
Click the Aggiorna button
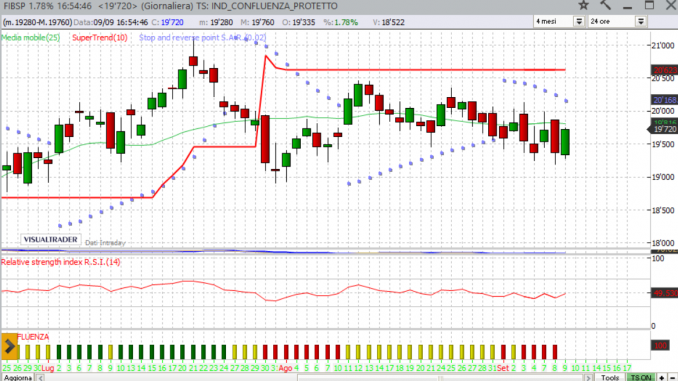tap(17, 378)
